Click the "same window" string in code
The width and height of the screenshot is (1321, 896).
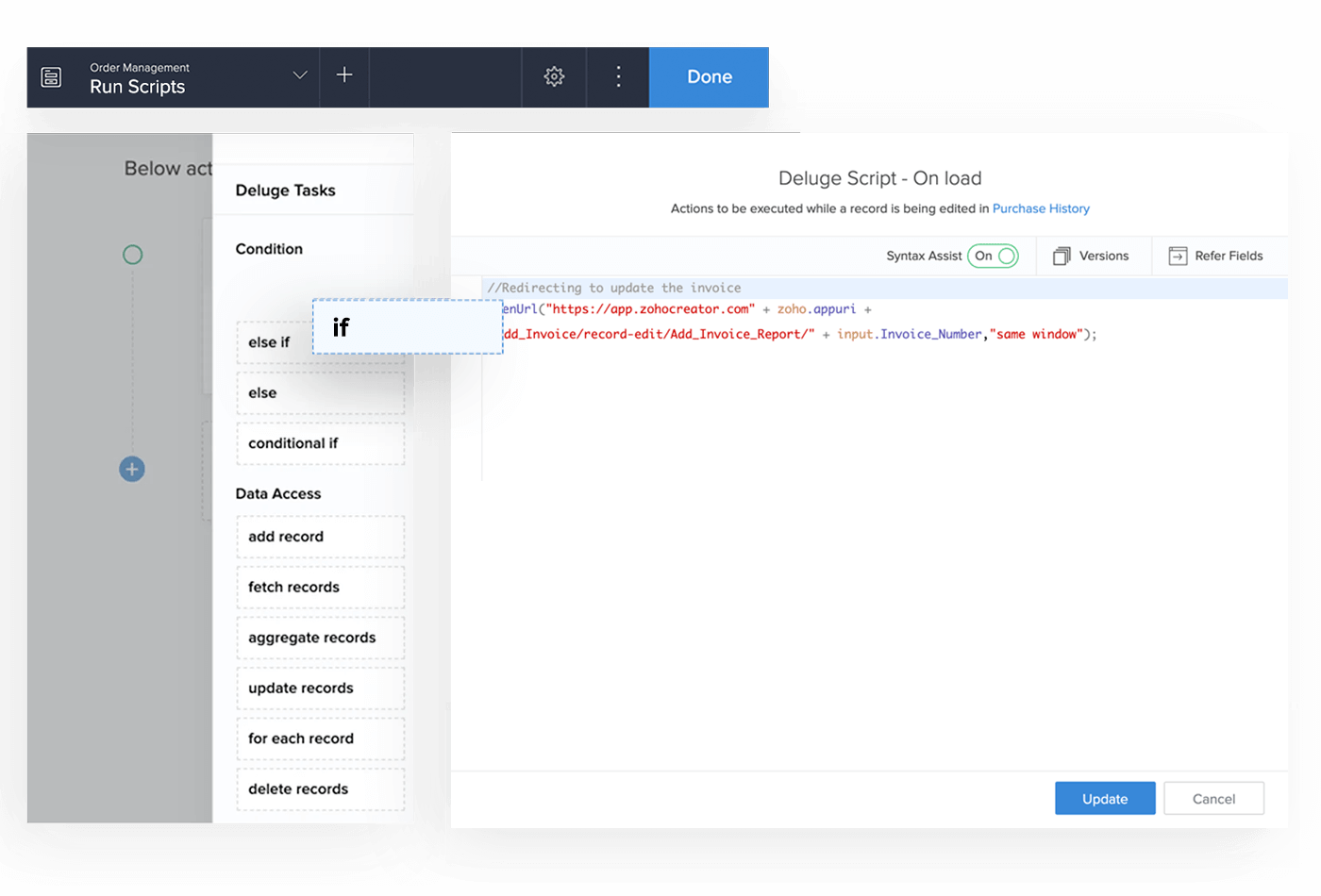(x=1036, y=334)
